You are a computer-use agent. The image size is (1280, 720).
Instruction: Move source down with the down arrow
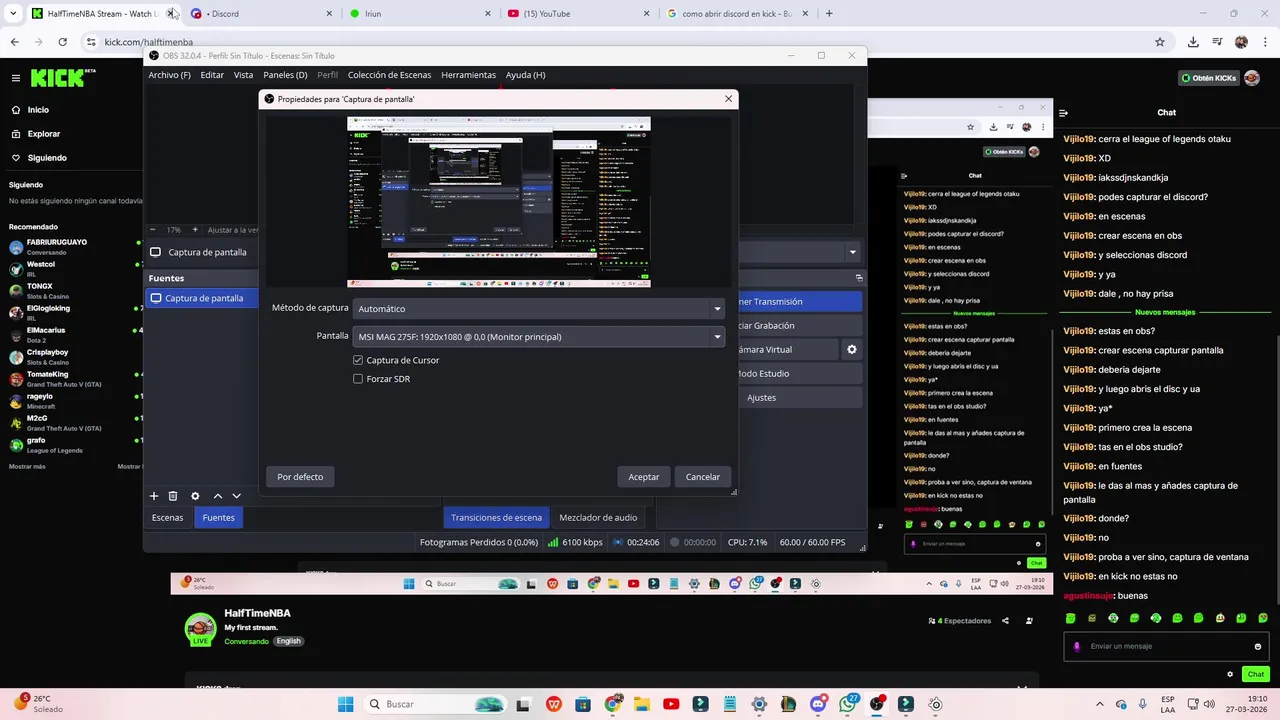pyautogui.click(x=236, y=496)
